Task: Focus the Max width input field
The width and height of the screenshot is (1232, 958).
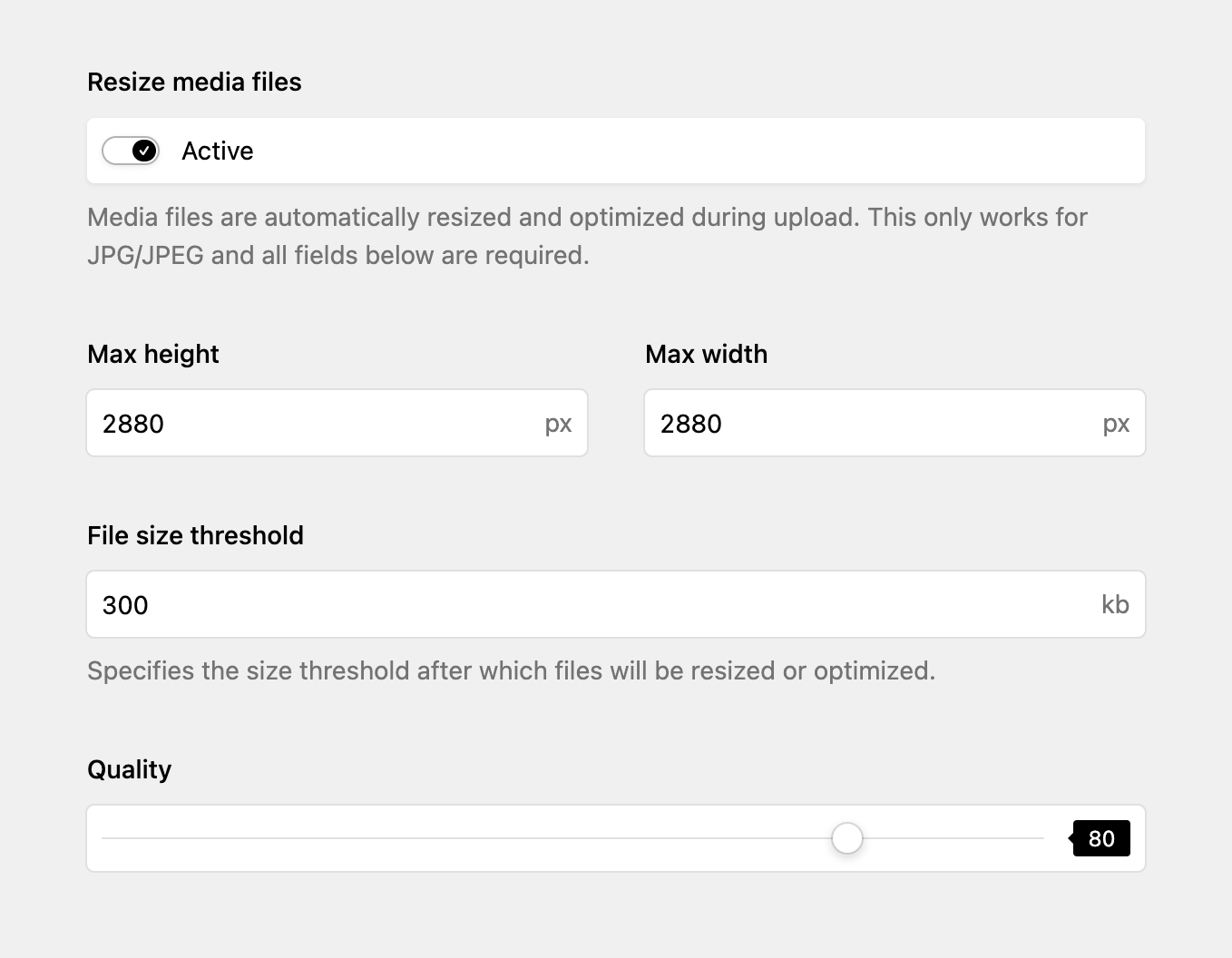Action: click(895, 423)
